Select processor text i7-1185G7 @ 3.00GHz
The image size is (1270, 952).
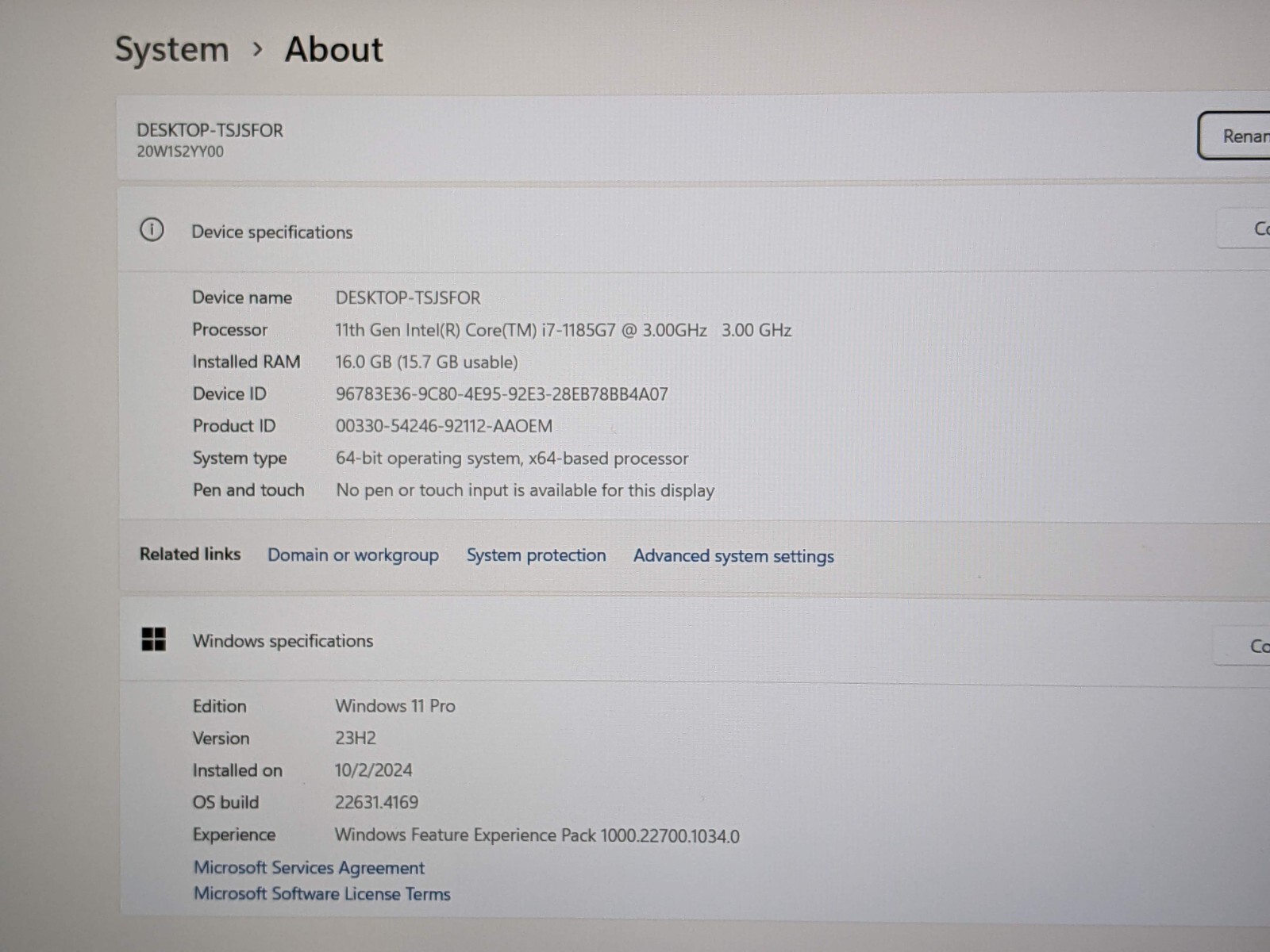[x=625, y=330]
